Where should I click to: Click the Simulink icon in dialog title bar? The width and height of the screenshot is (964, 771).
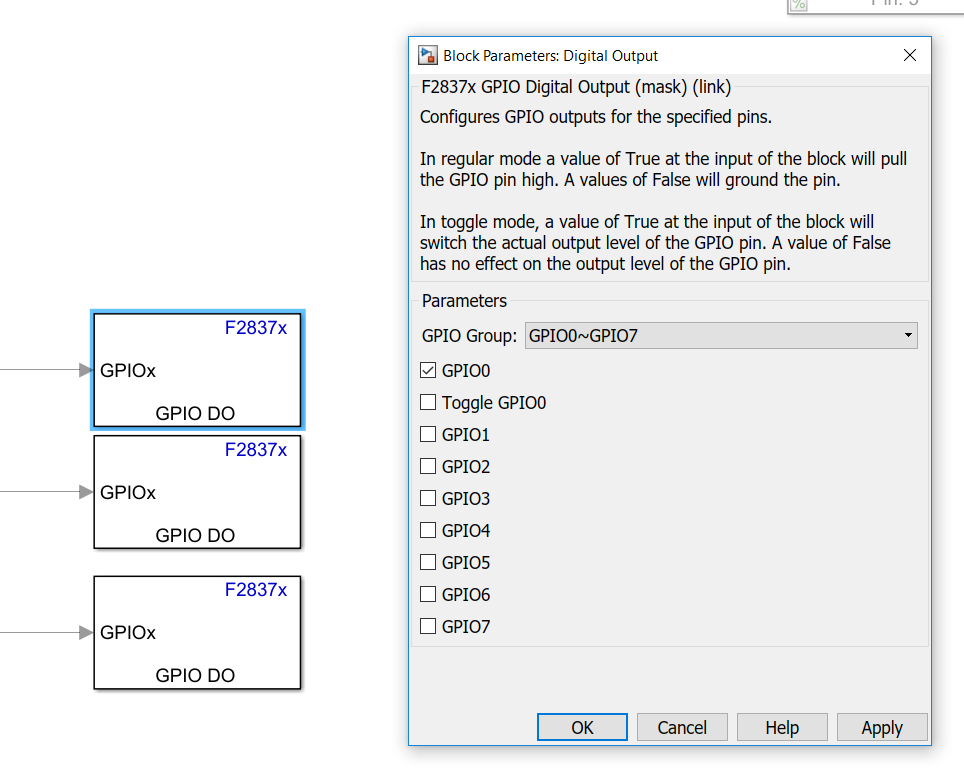tap(427, 55)
